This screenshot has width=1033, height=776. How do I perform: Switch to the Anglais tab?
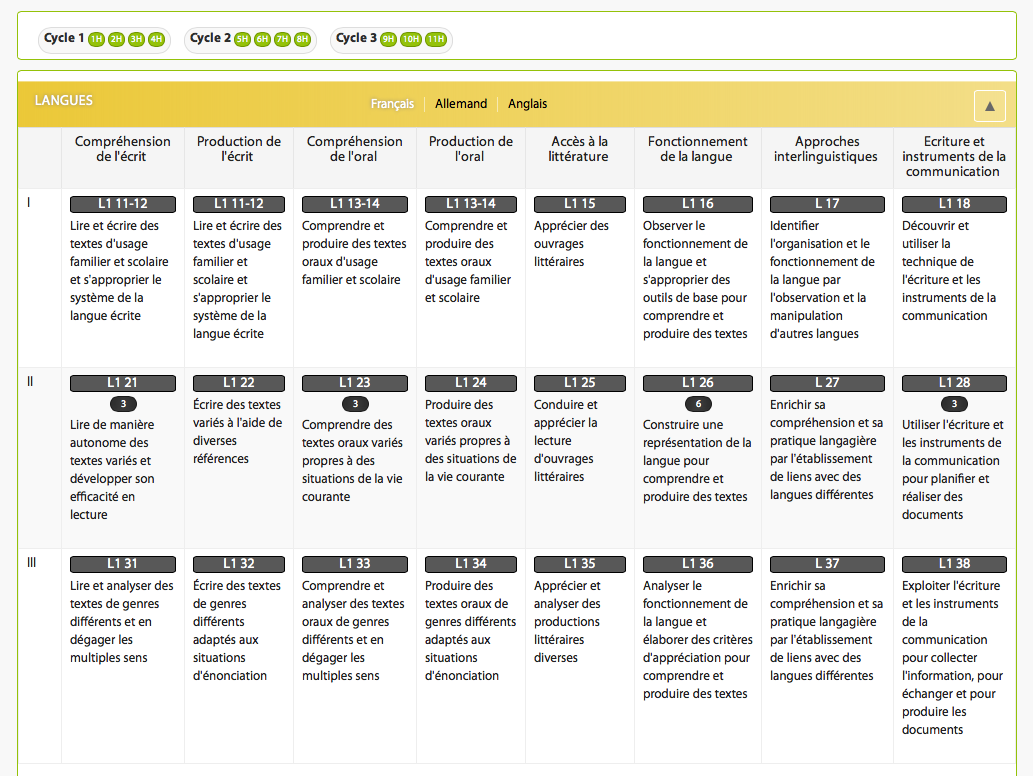tap(527, 104)
